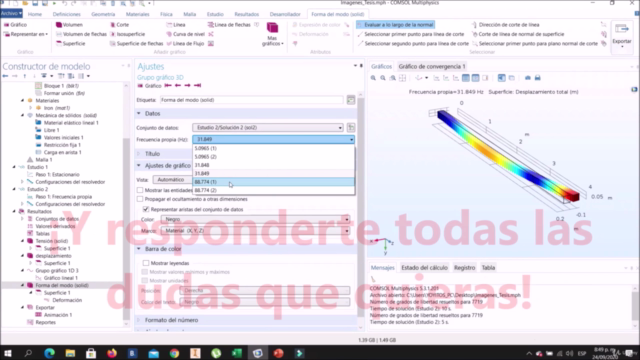This screenshot has width=640, height=360.
Task: Switch to Estado del cálculo tab
Action: point(424,268)
